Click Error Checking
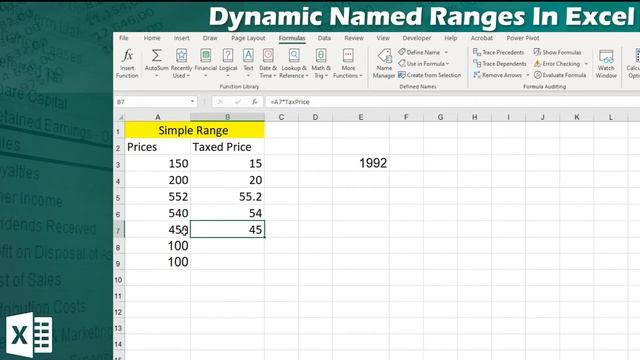The height and width of the screenshot is (360, 640). click(x=557, y=64)
